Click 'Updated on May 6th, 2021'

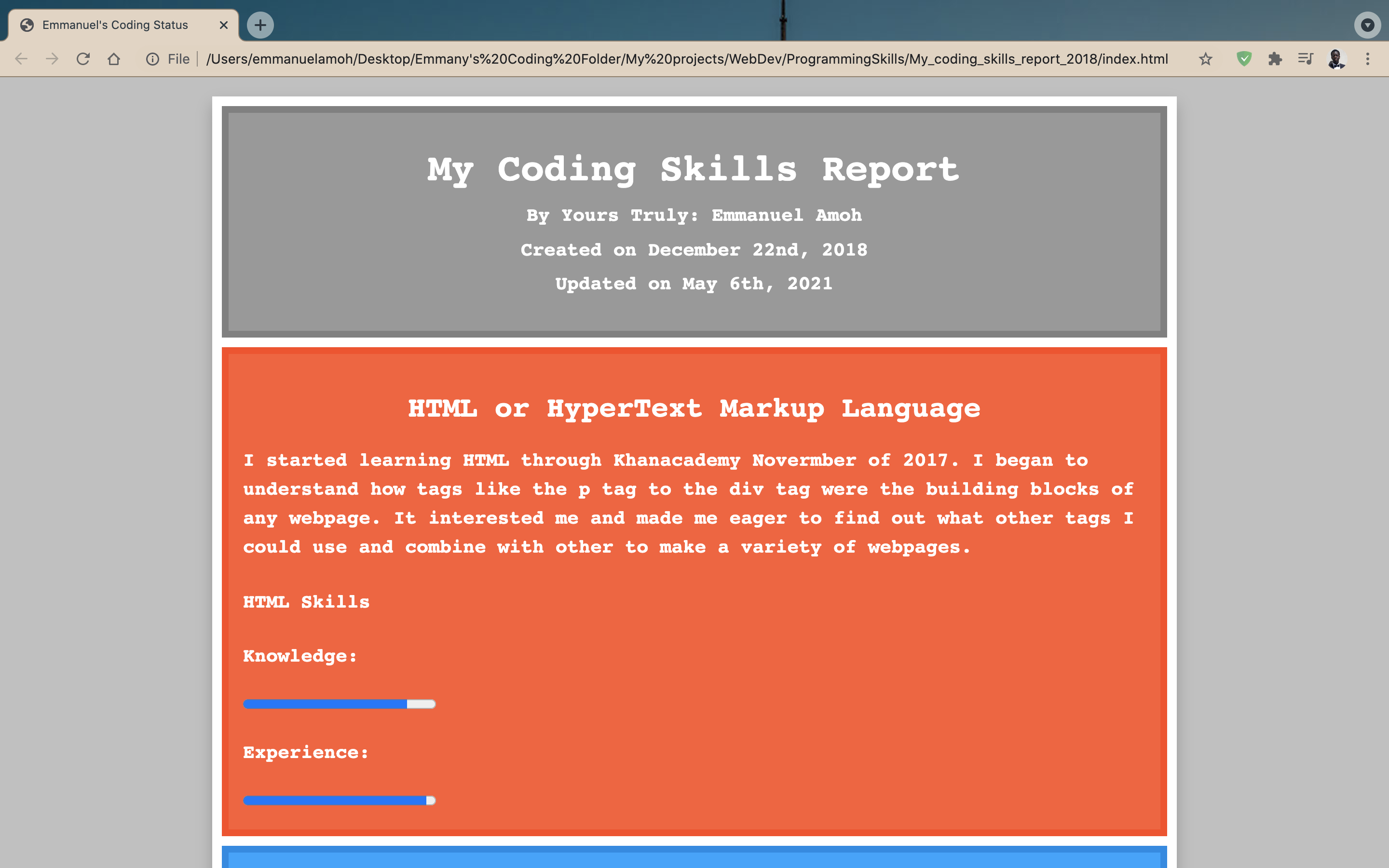(x=694, y=284)
